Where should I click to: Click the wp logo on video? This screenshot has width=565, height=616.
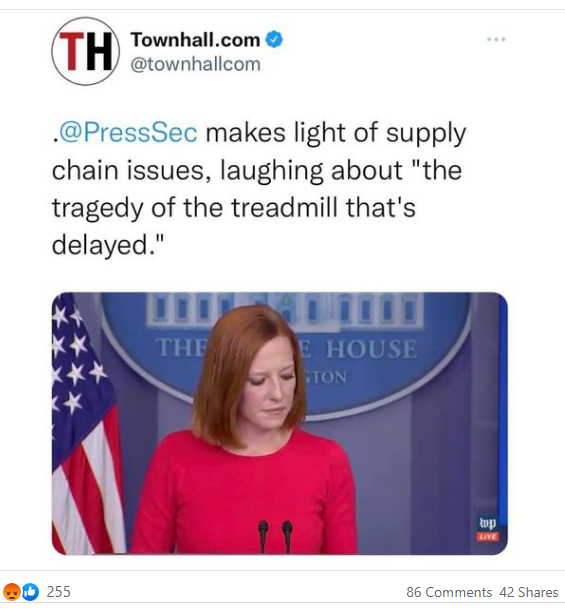[x=487, y=523]
